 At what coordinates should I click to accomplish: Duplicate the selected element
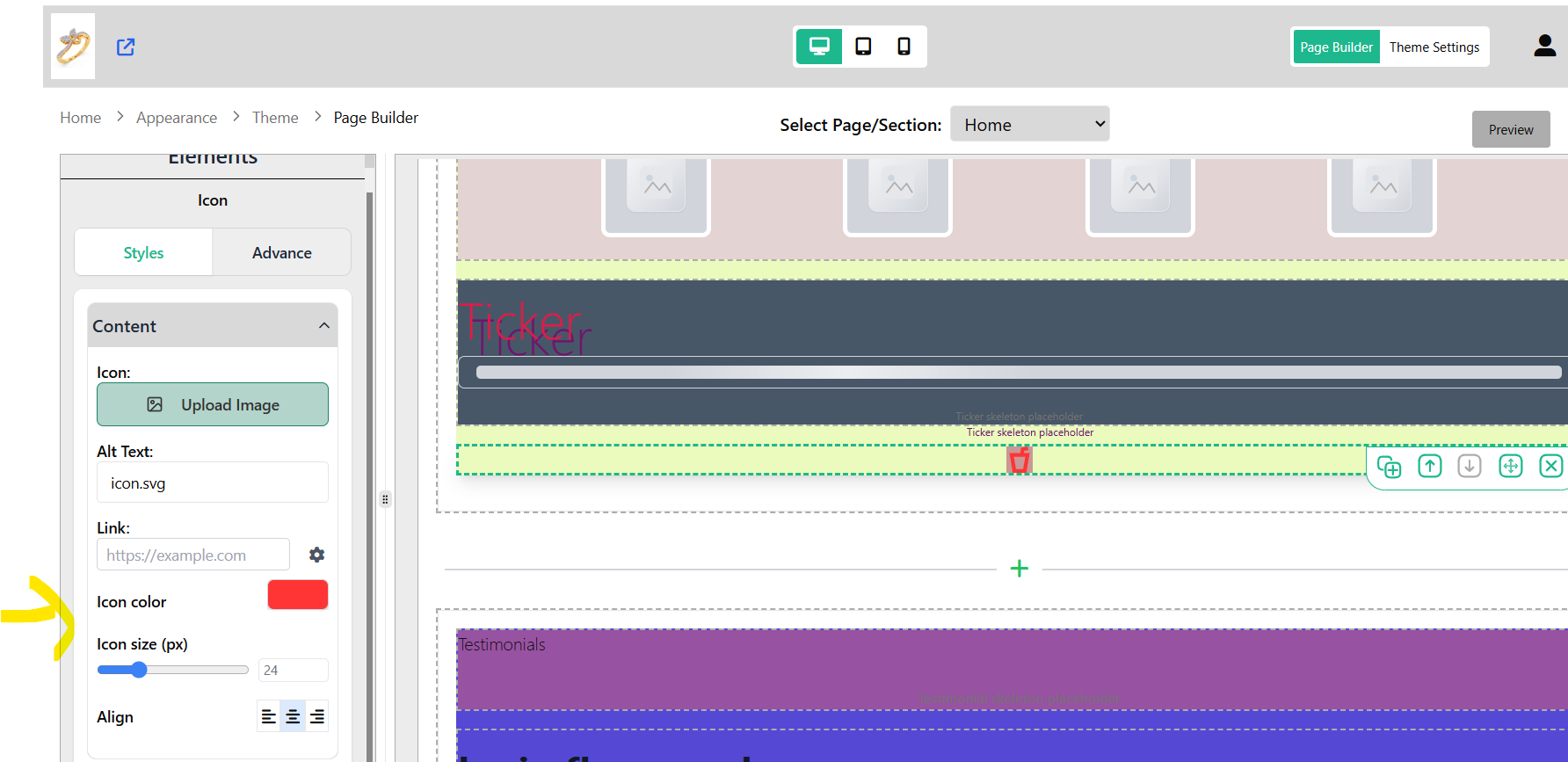[1390, 466]
